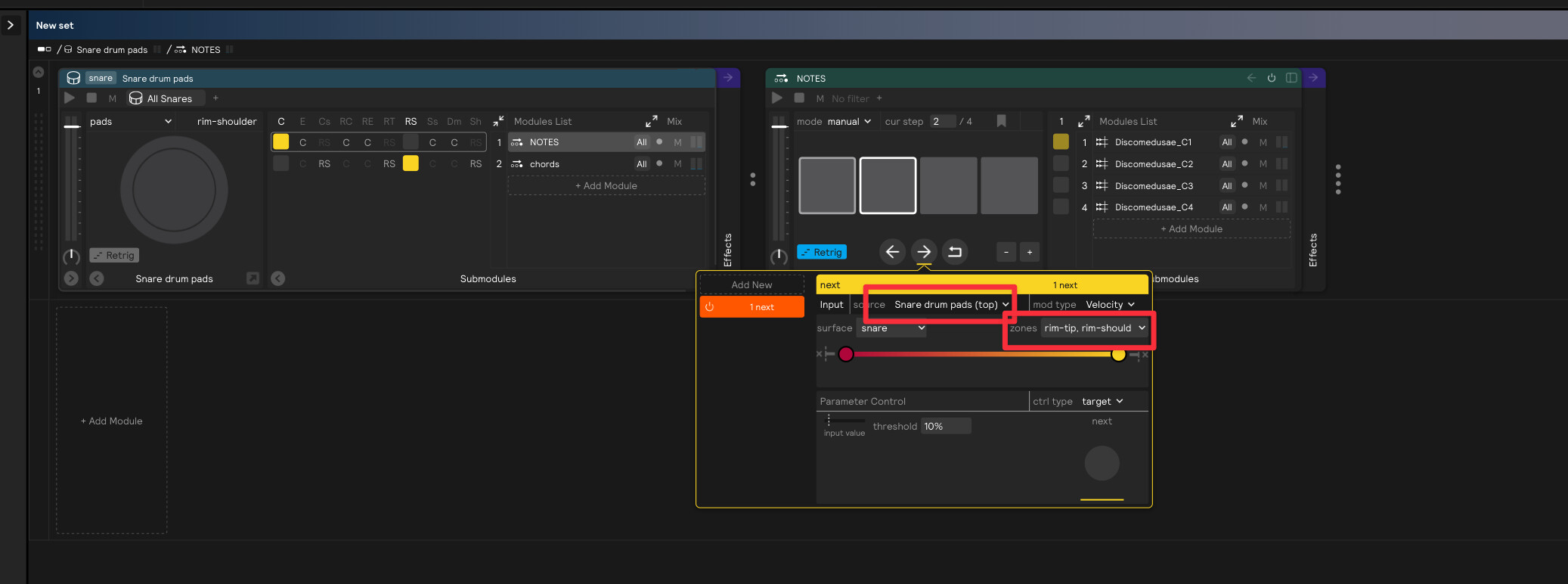Click Add New in modulation popup
The height and width of the screenshot is (584, 1568).
point(751,285)
